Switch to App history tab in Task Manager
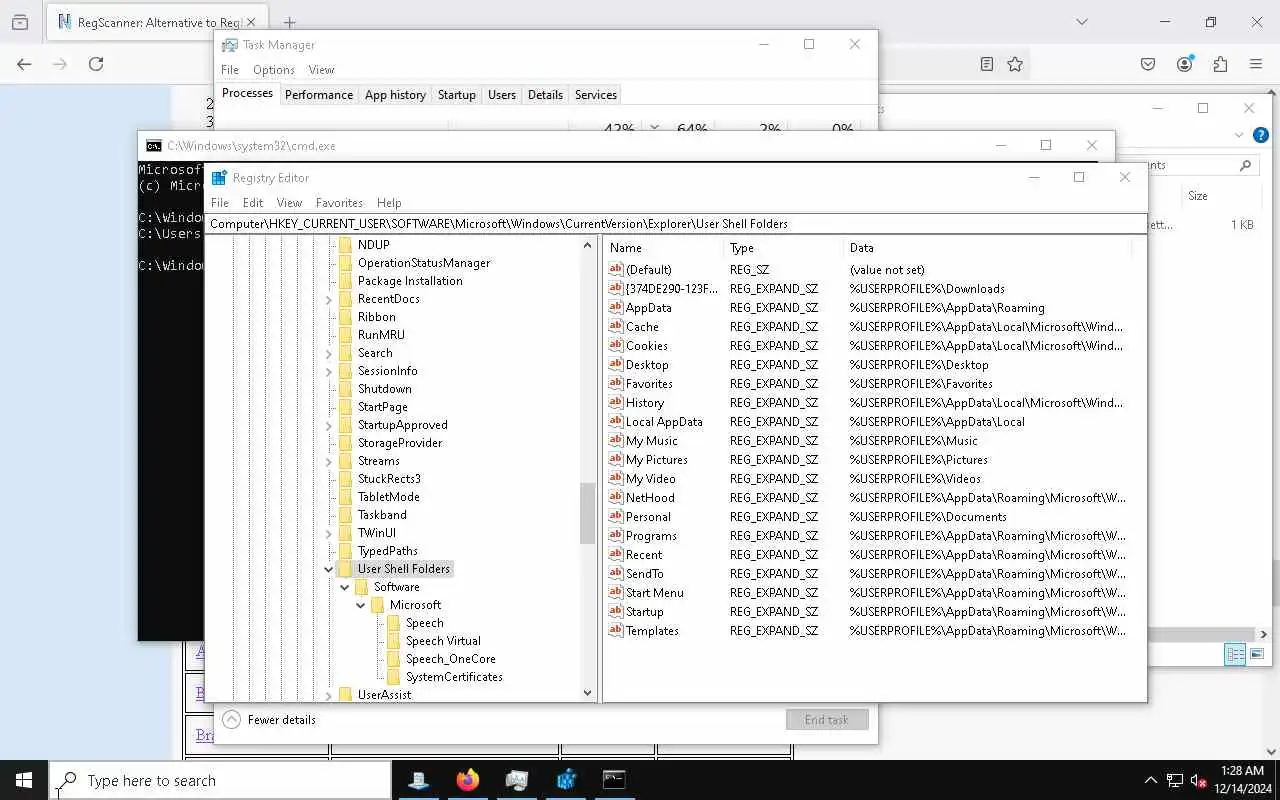 (395, 94)
